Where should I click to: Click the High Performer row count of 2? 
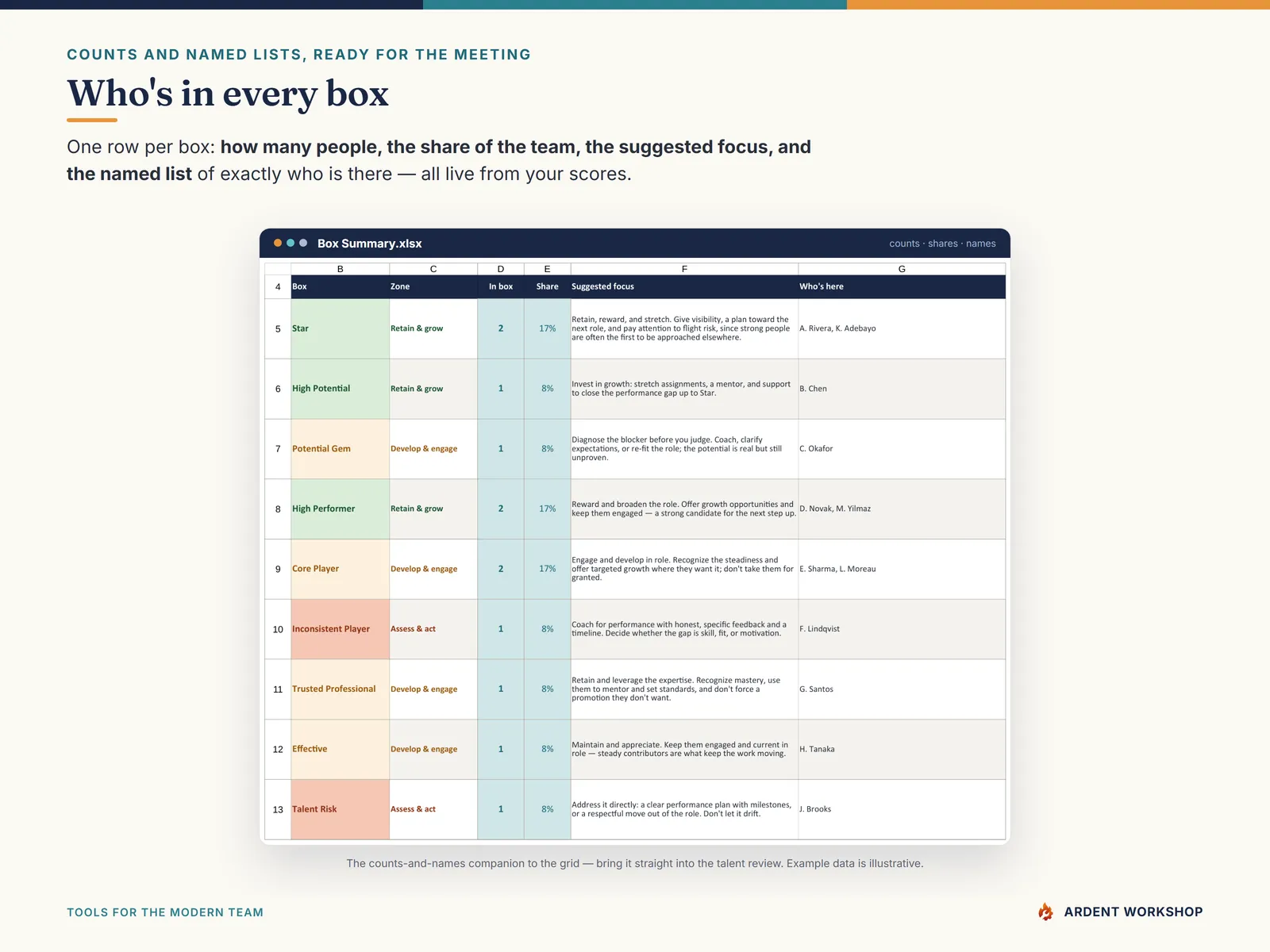tap(501, 509)
